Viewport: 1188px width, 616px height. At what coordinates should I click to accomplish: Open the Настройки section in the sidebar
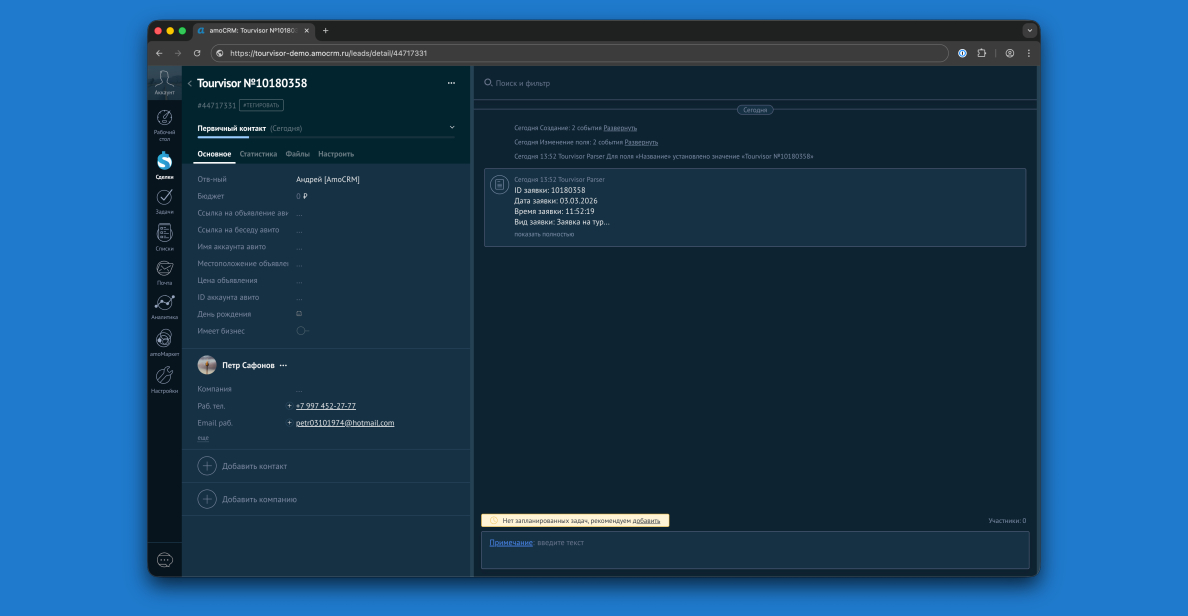coord(164,375)
